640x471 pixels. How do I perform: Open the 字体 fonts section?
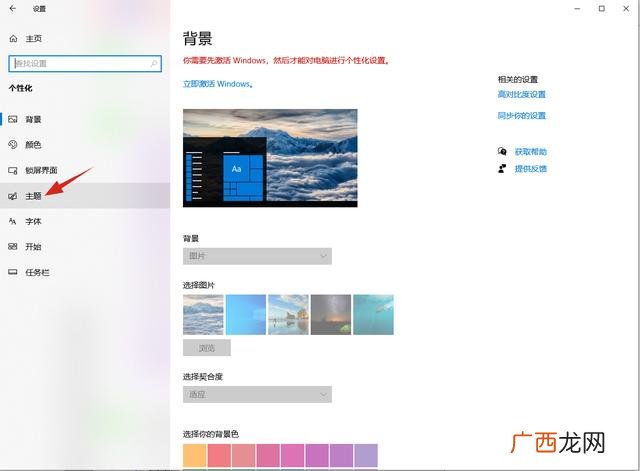pyautogui.click(x=85, y=221)
